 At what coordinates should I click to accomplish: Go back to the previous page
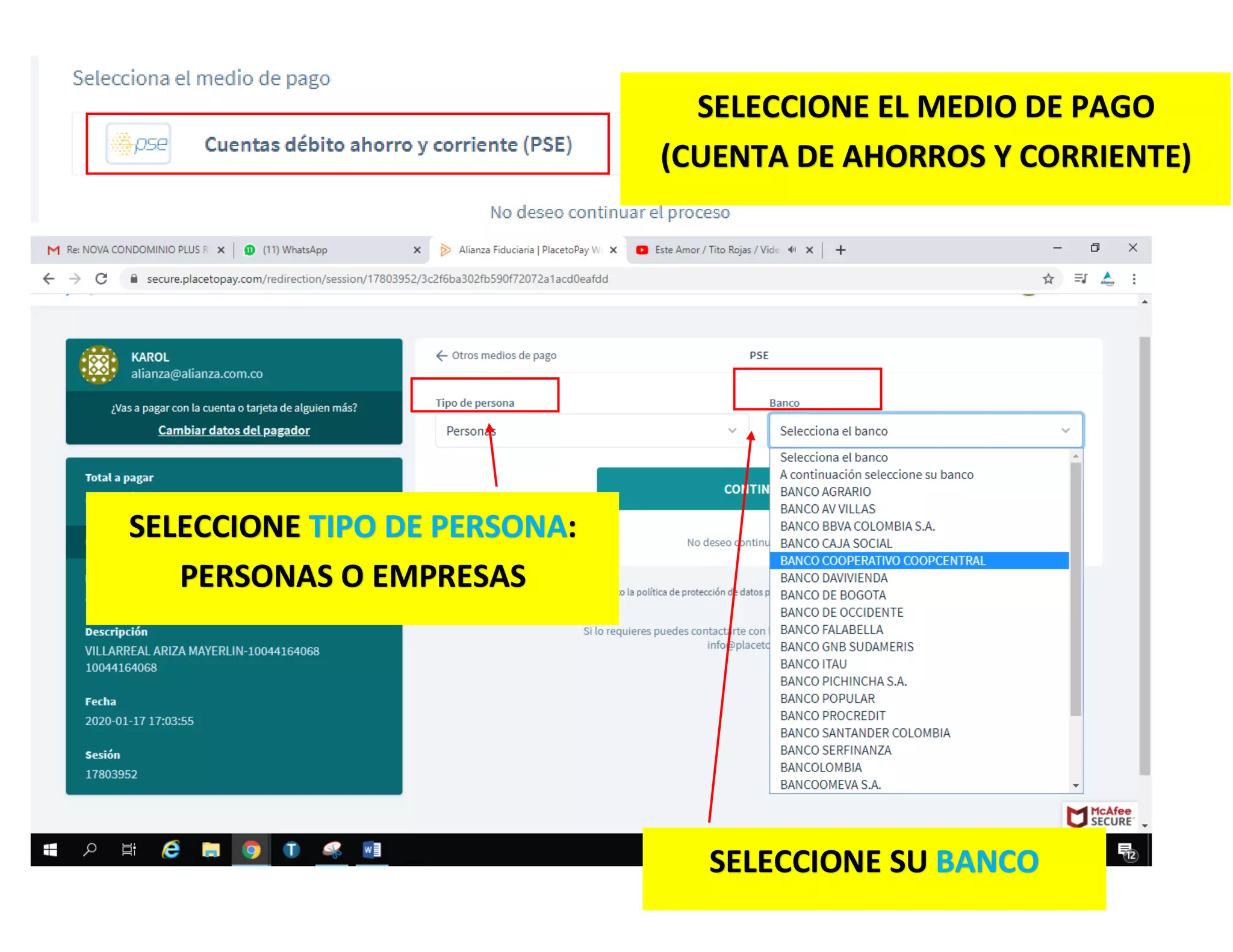tap(49, 279)
